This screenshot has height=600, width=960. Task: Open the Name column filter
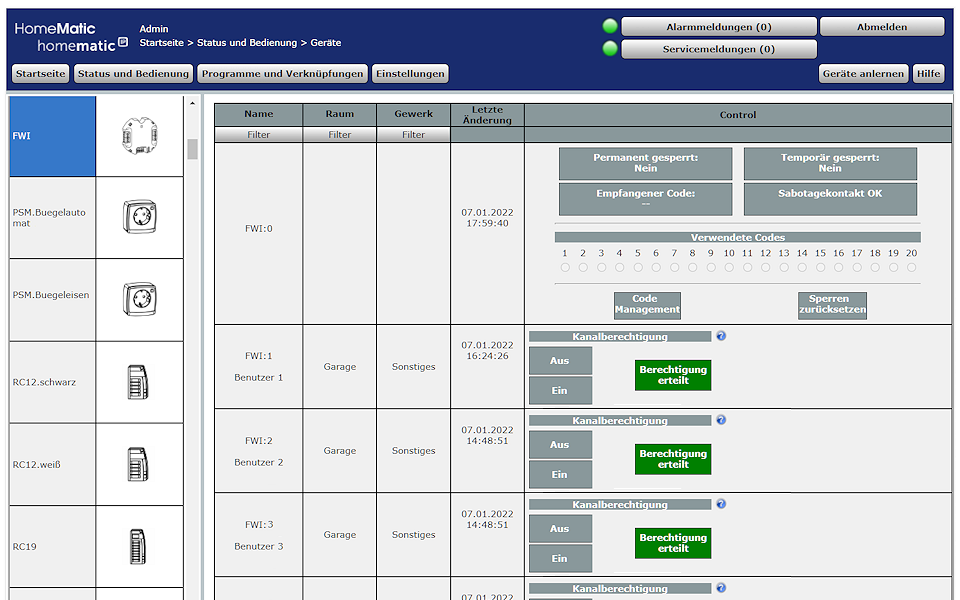(x=258, y=133)
